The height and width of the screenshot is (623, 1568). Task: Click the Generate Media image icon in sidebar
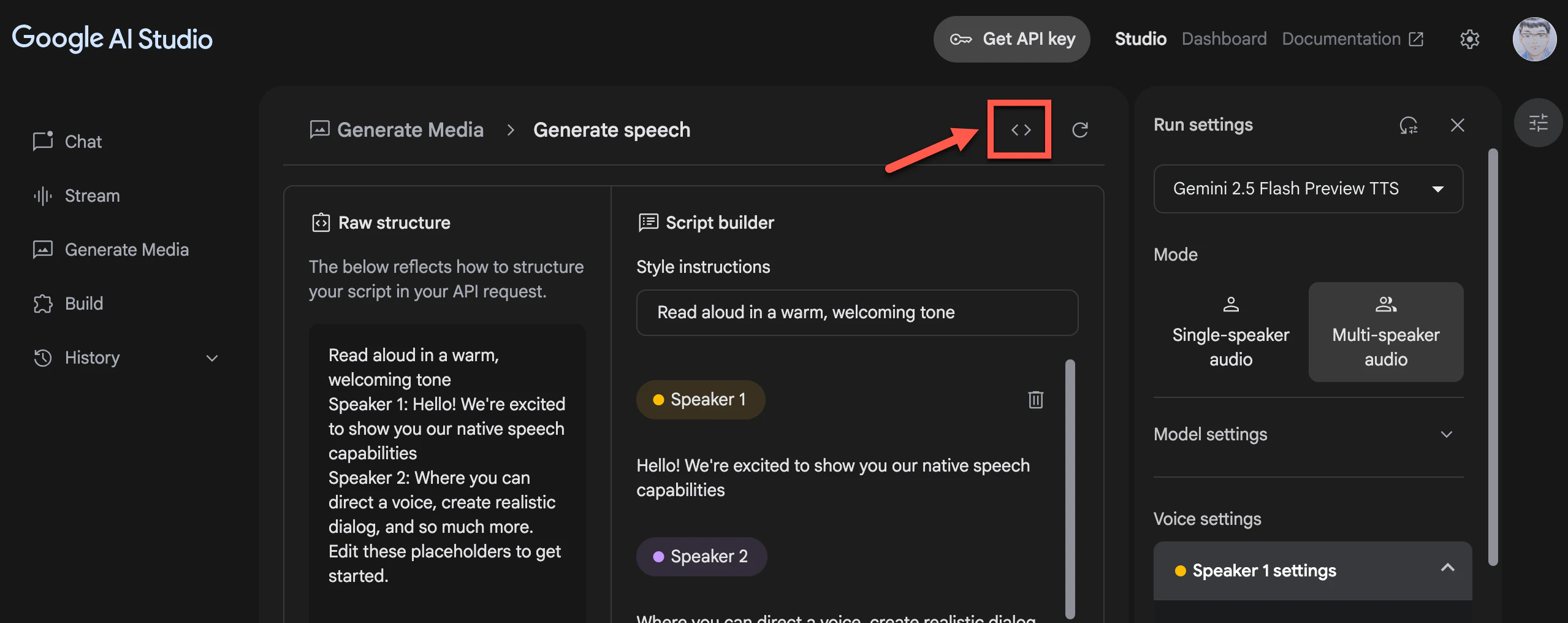[x=43, y=250]
